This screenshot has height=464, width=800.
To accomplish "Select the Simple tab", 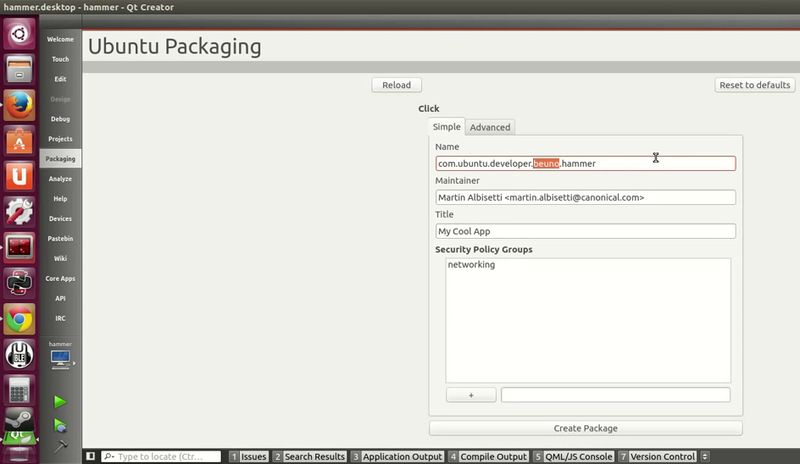I will point(446,127).
